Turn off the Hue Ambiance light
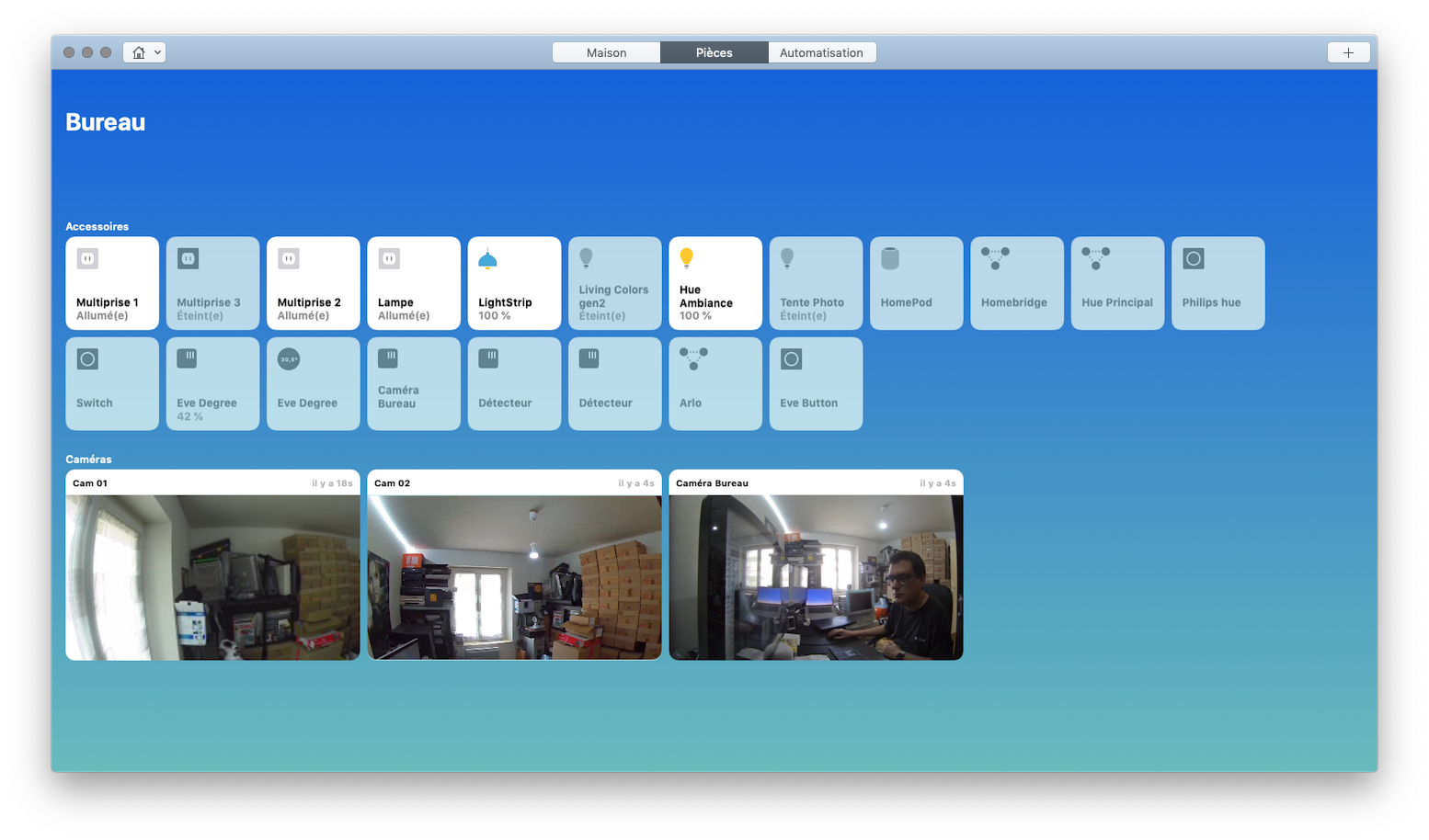Screen dimensions: 1429x840 (715, 283)
